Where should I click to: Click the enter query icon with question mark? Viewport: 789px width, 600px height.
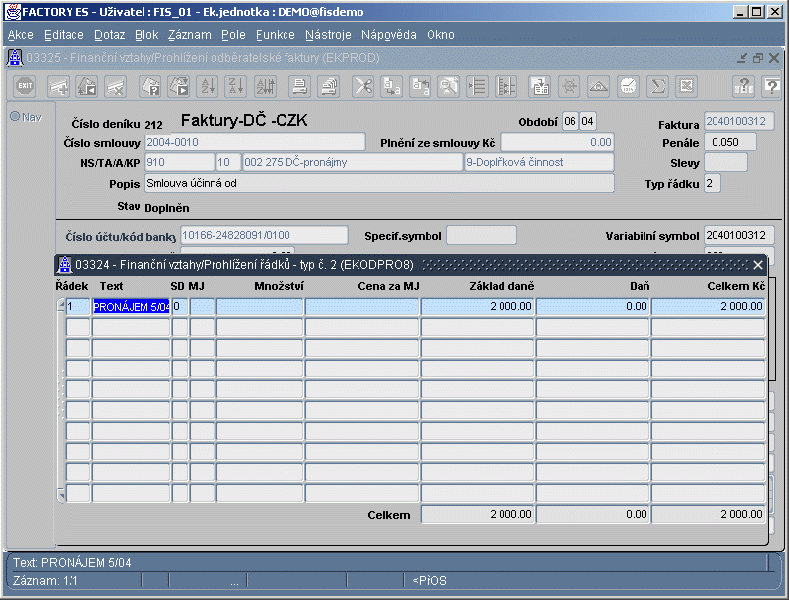150,87
